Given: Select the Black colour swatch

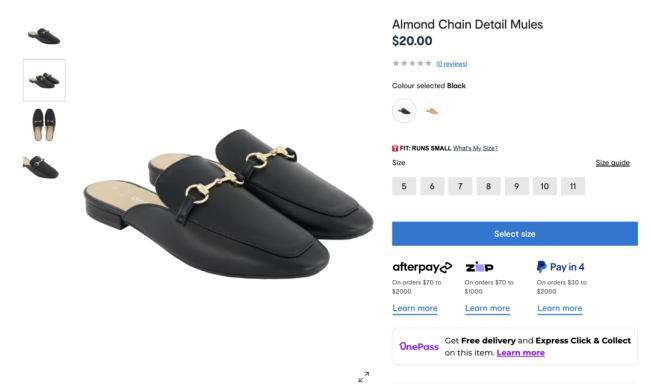Looking at the screenshot, I should click(404, 111).
